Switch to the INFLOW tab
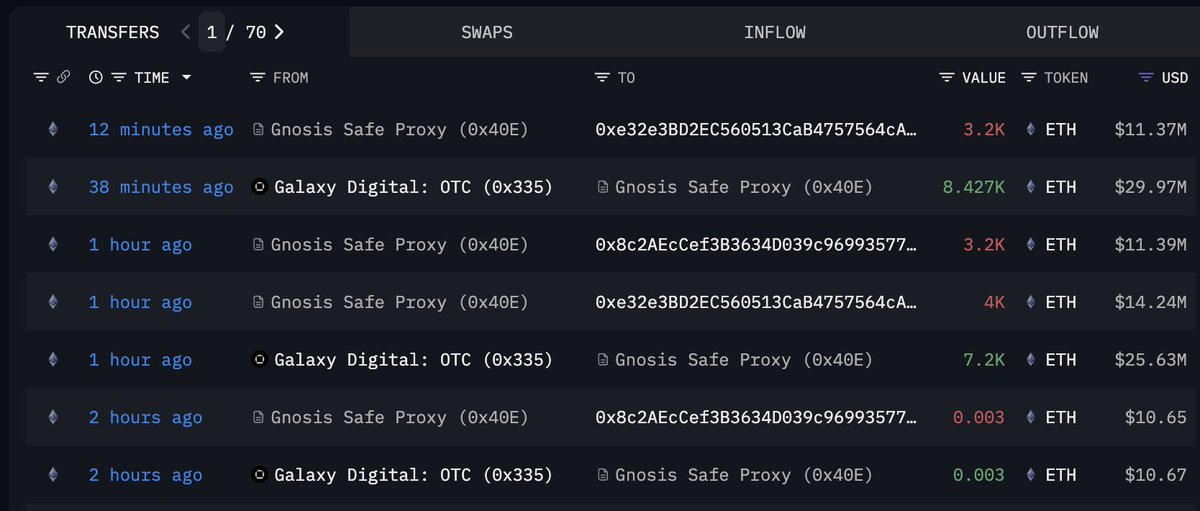 click(775, 32)
